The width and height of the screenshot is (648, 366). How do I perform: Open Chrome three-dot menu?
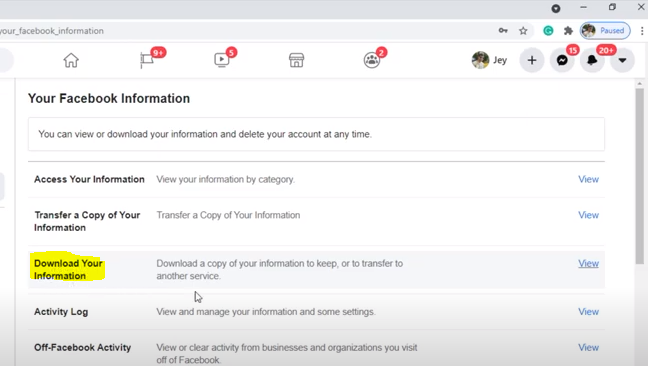tap(642, 31)
